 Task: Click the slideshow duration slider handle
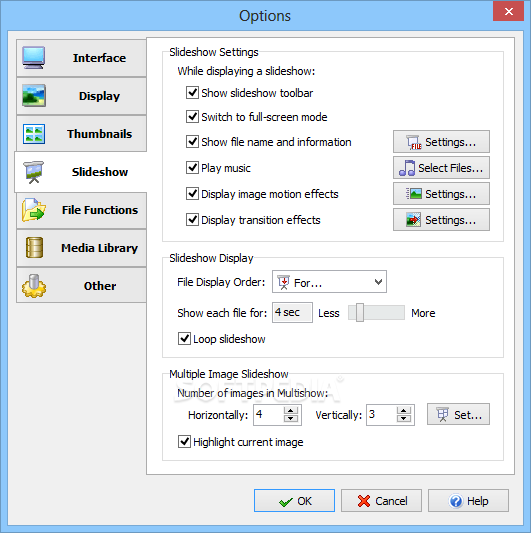360,313
